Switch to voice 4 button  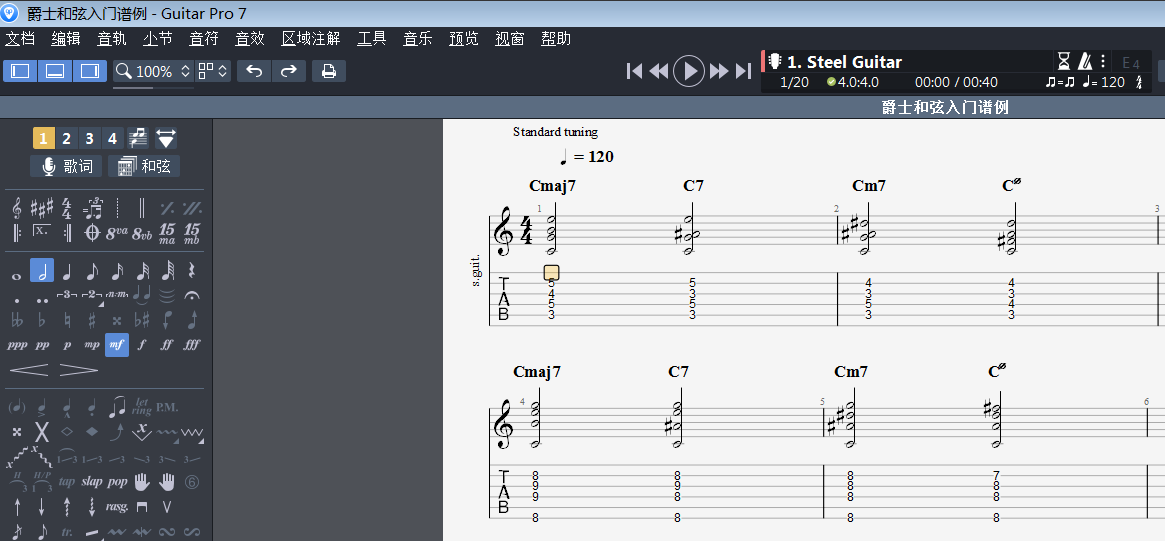[112, 138]
